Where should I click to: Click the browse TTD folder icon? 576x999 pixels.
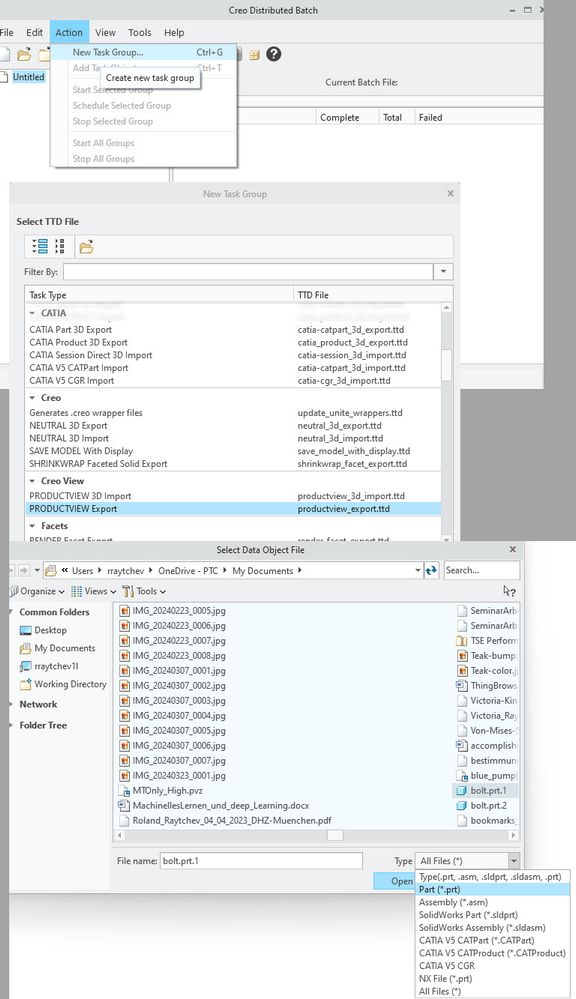point(87,247)
